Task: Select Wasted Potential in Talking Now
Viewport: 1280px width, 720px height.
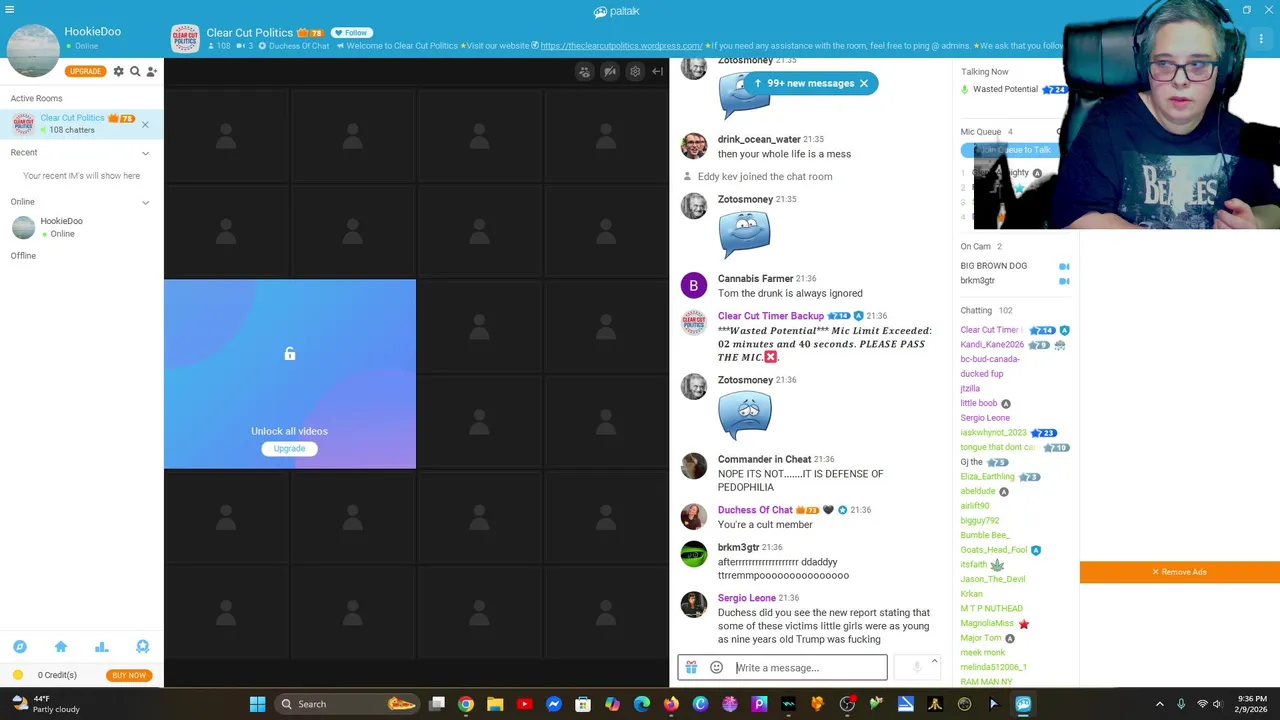Action: pyautogui.click(x=1005, y=89)
